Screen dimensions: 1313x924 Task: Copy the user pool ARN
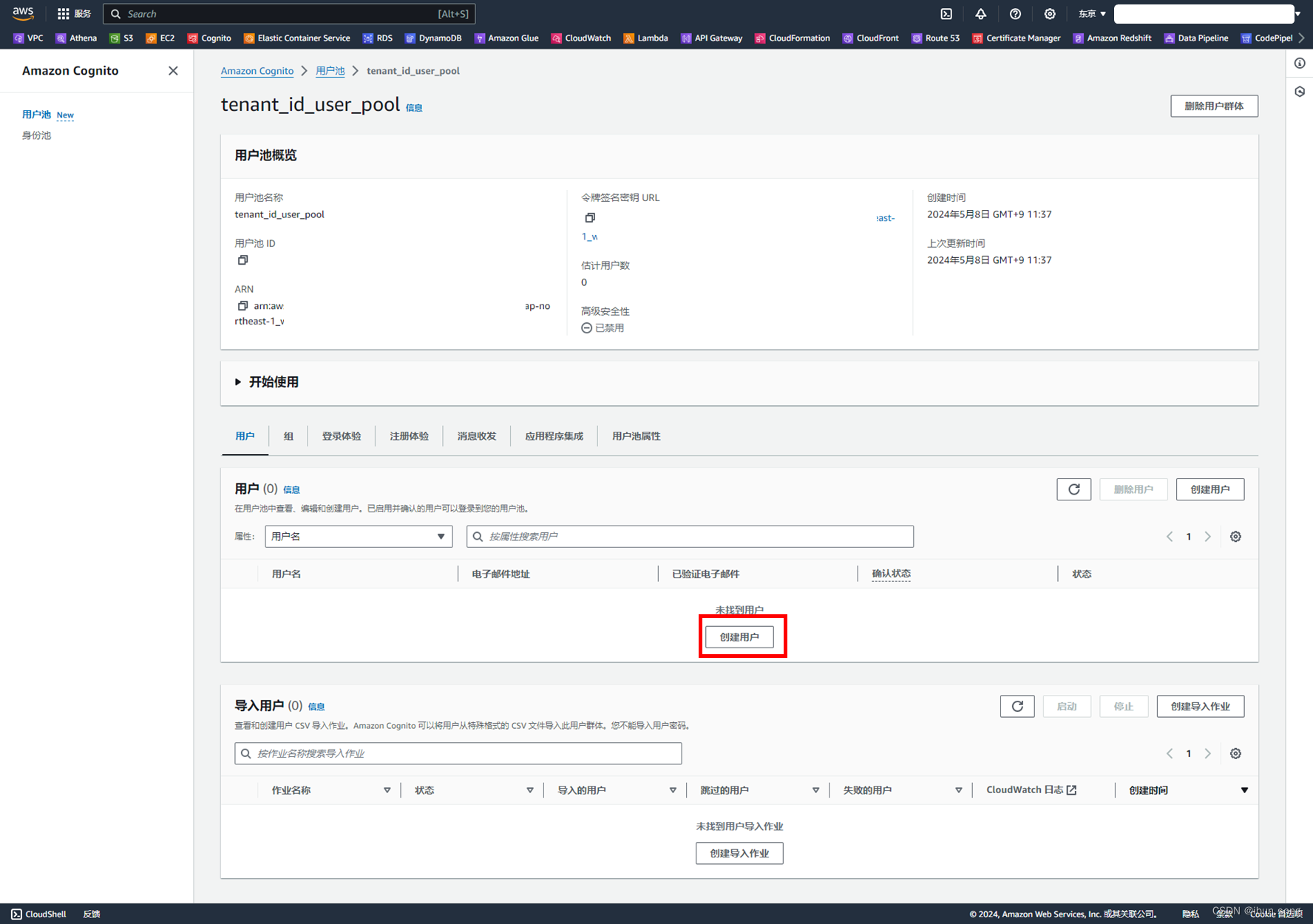click(x=242, y=306)
